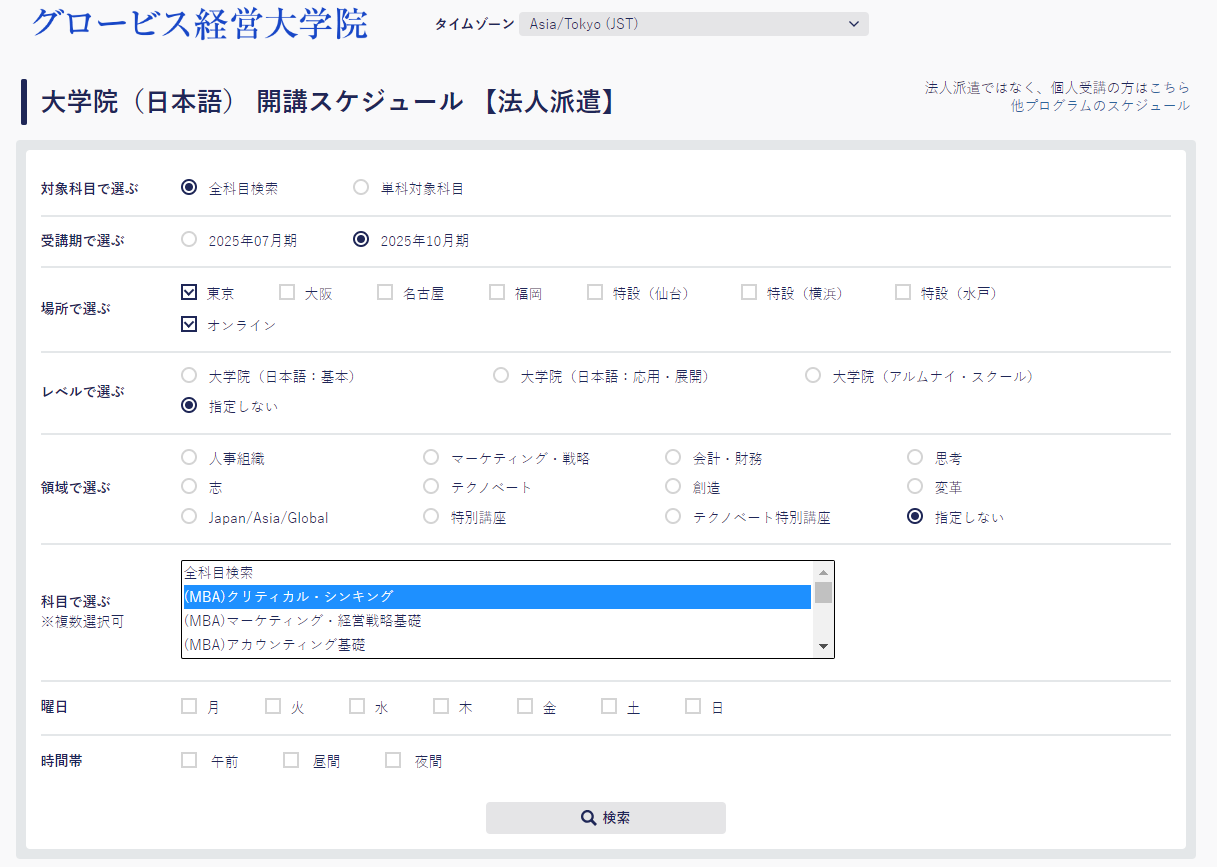The height and width of the screenshot is (867, 1217).
Task: Check the 名古屋 location checkbox
Action: pyautogui.click(x=385, y=292)
